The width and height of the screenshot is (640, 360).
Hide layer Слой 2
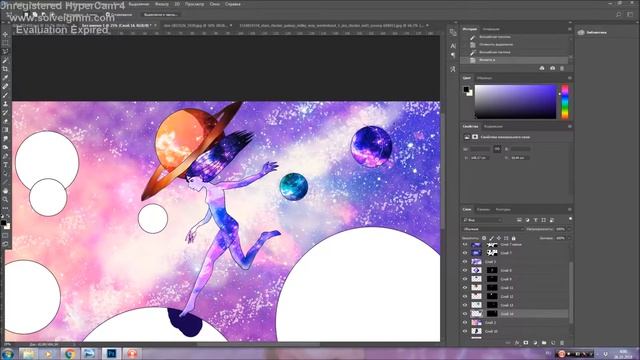[465, 322]
